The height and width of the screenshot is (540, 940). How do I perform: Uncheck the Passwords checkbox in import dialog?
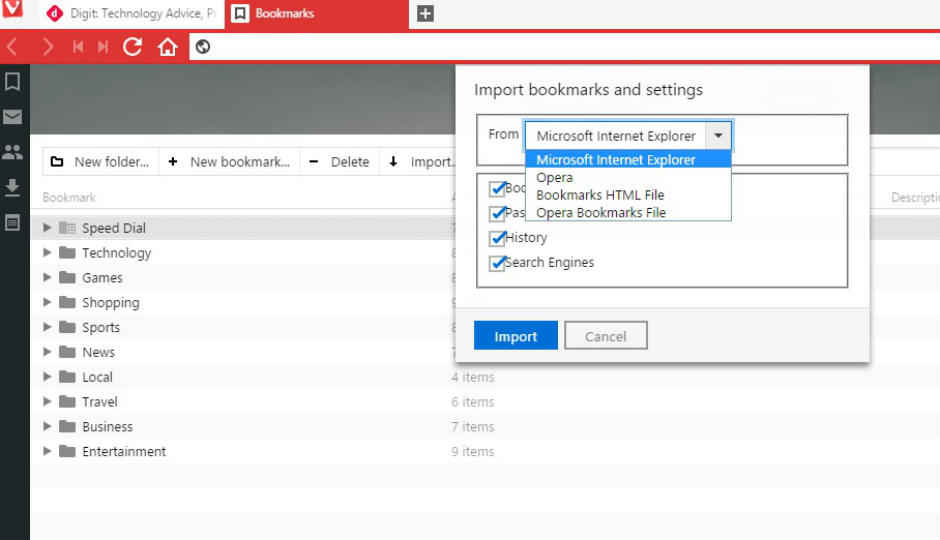(x=497, y=213)
